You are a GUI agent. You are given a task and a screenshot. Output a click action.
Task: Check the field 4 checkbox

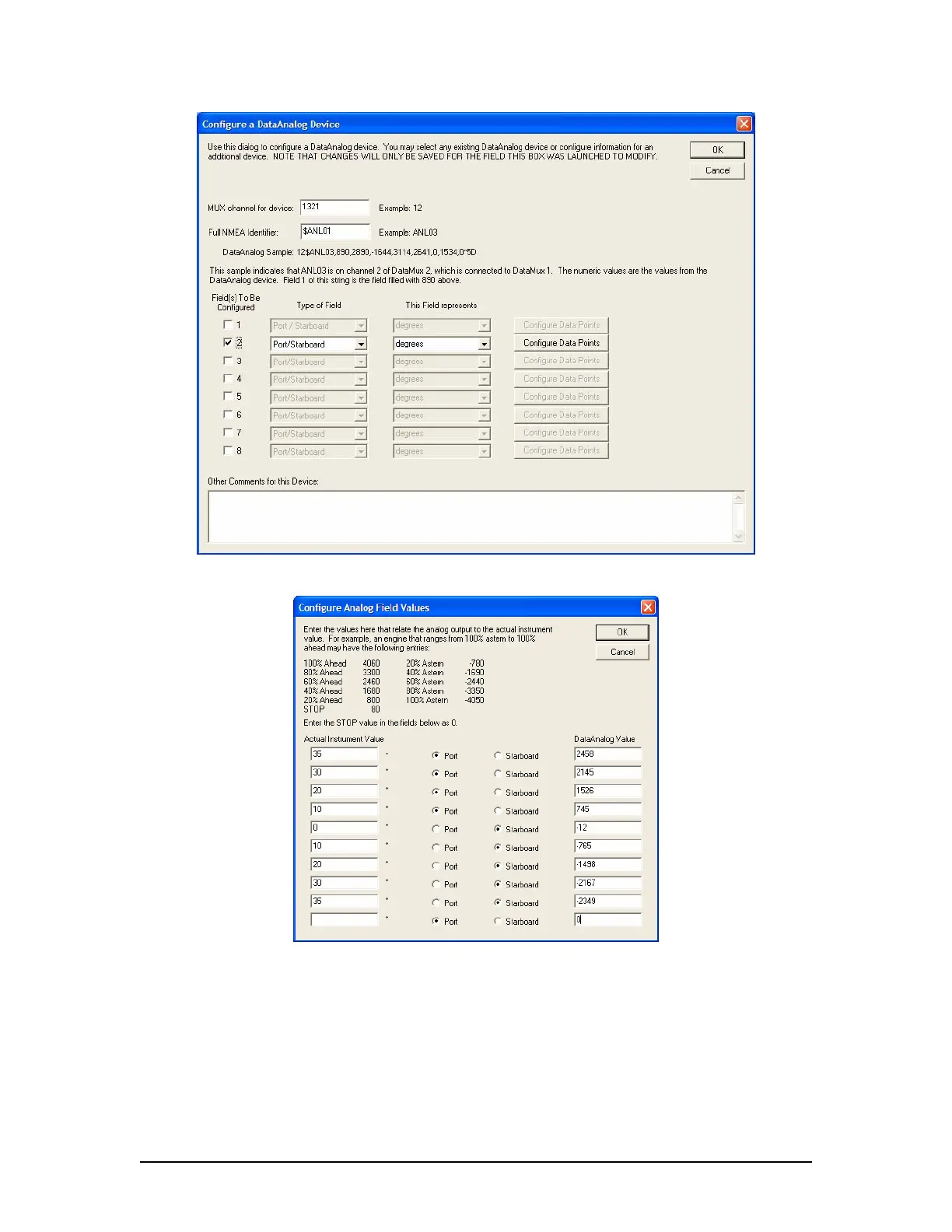[228, 379]
